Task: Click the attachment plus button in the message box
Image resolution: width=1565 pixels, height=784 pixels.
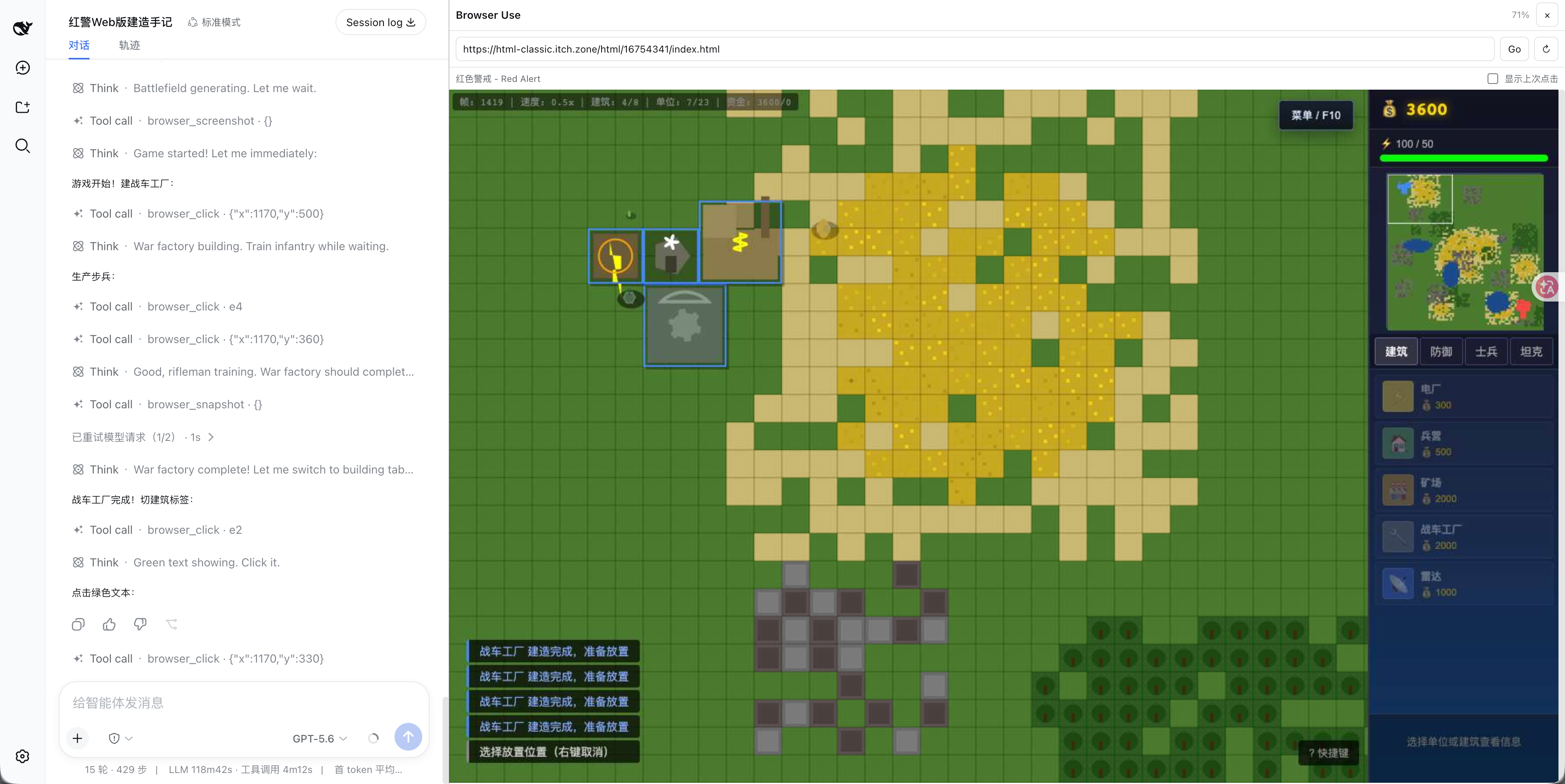Action: pyautogui.click(x=77, y=738)
